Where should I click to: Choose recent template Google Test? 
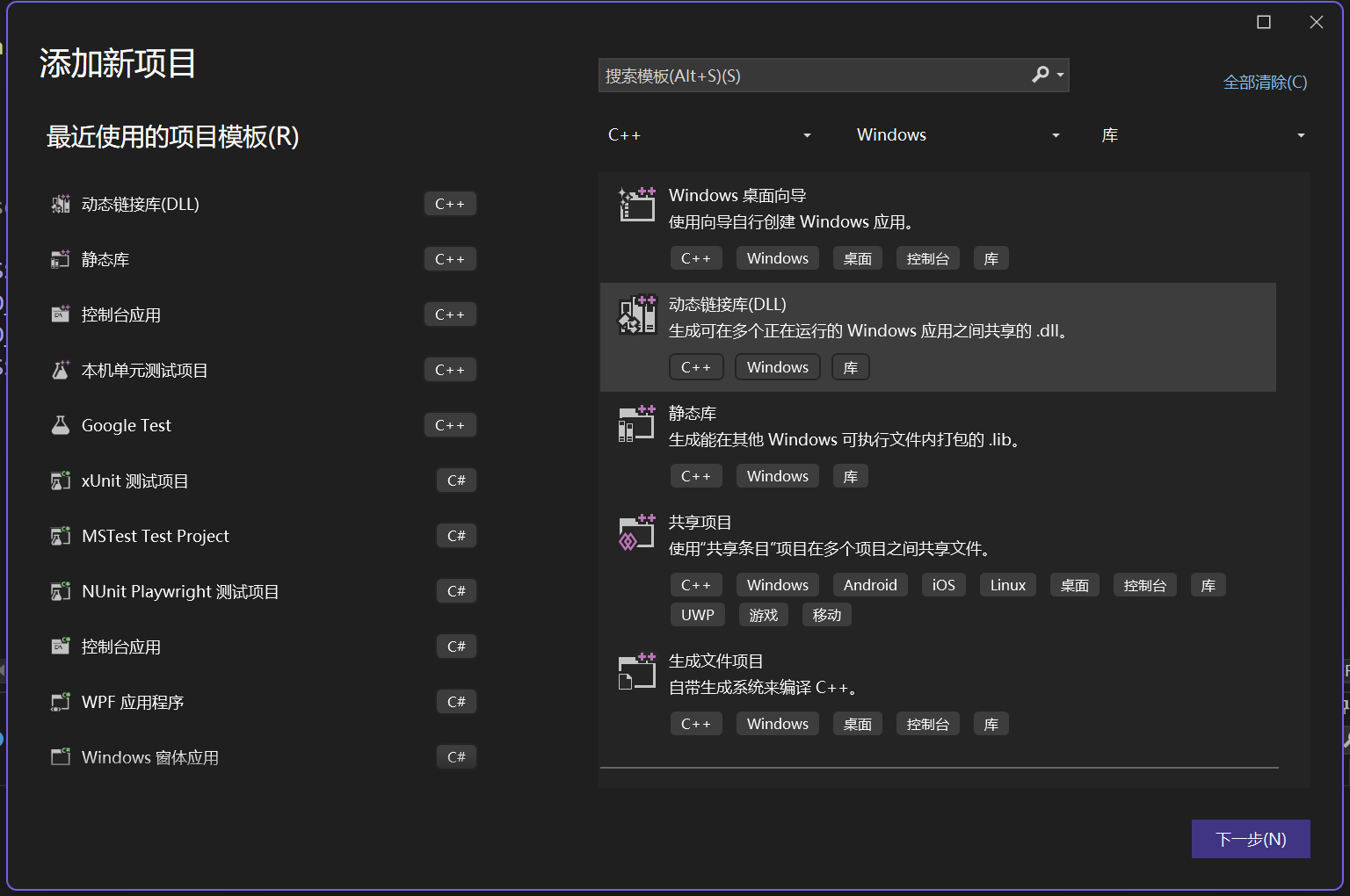pos(264,425)
